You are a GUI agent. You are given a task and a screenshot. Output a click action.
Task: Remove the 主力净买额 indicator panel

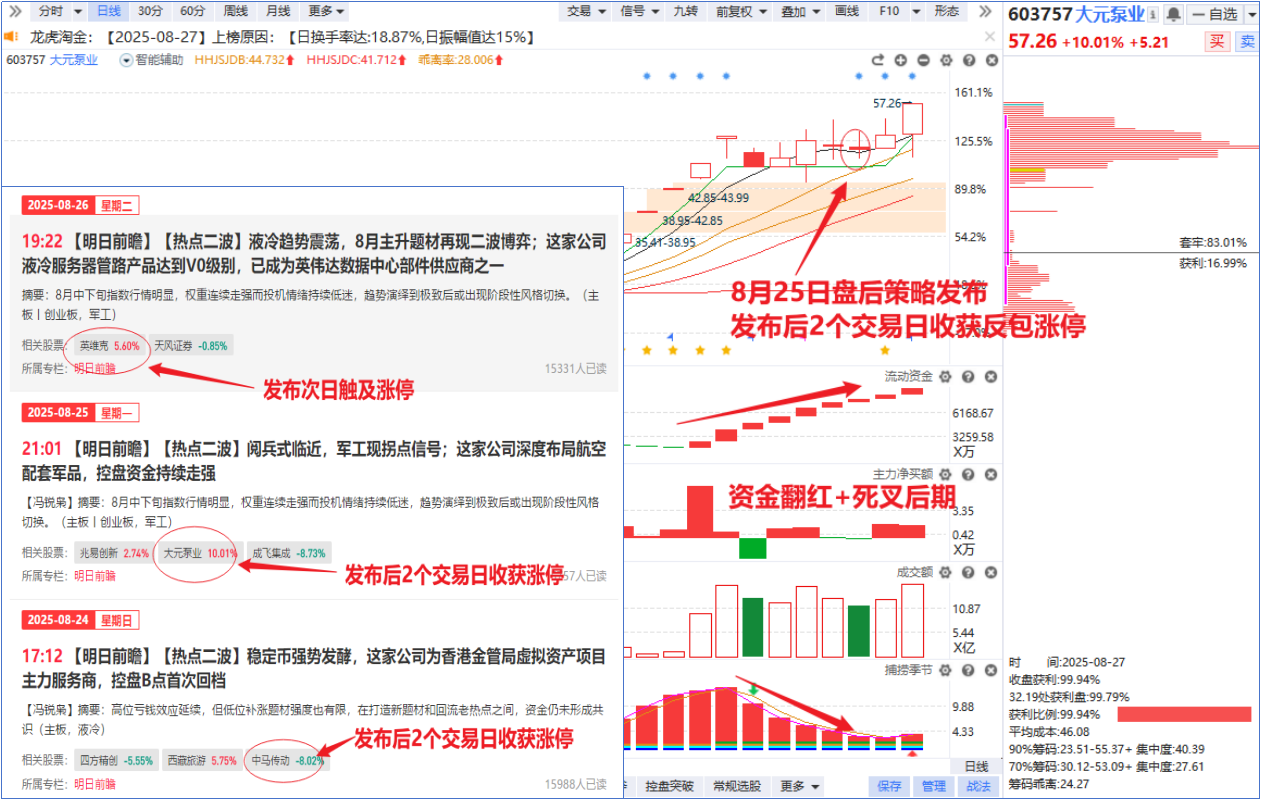click(x=991, y=474)
